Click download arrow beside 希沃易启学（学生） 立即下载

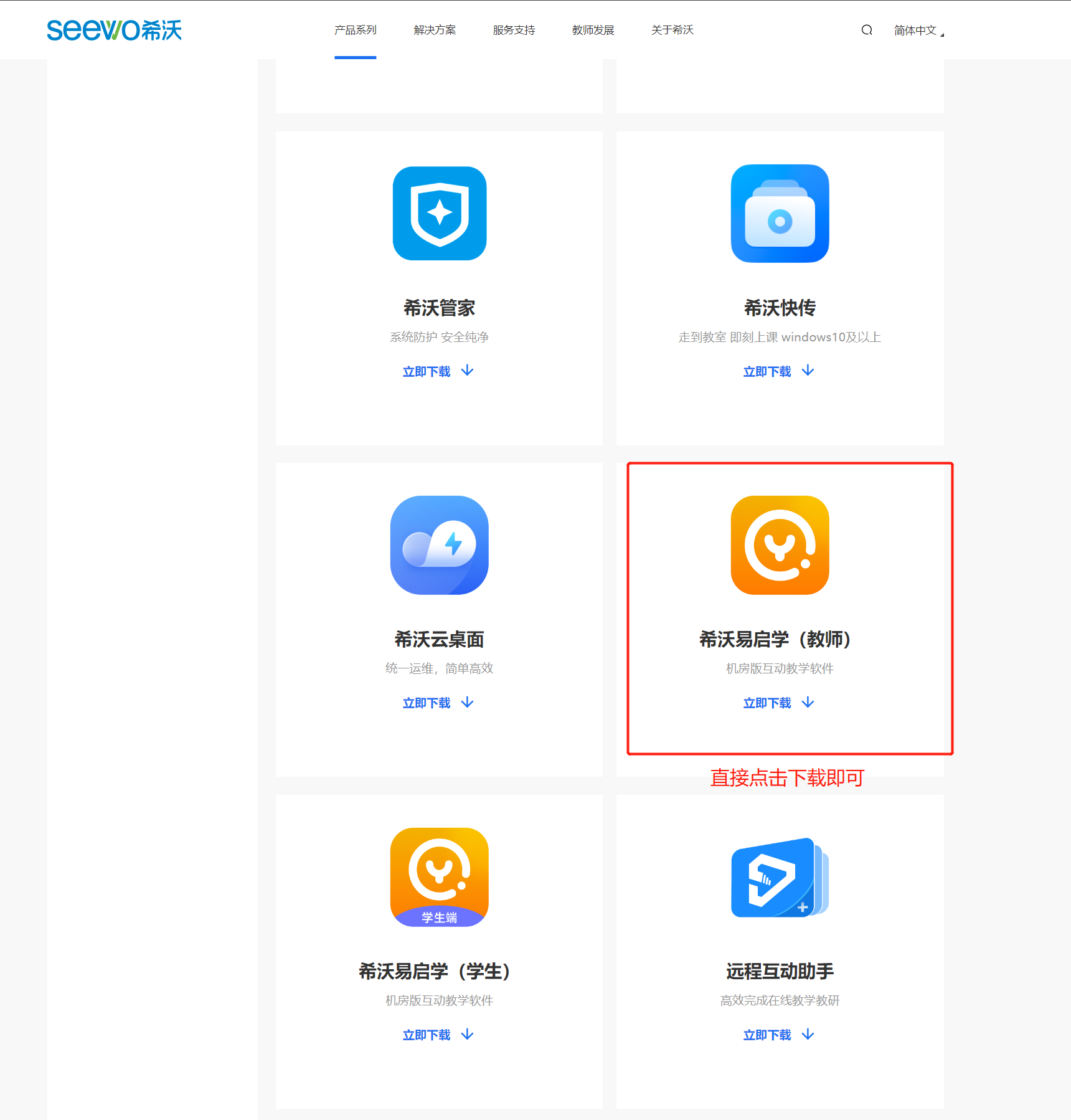(x=467, y=1035)
